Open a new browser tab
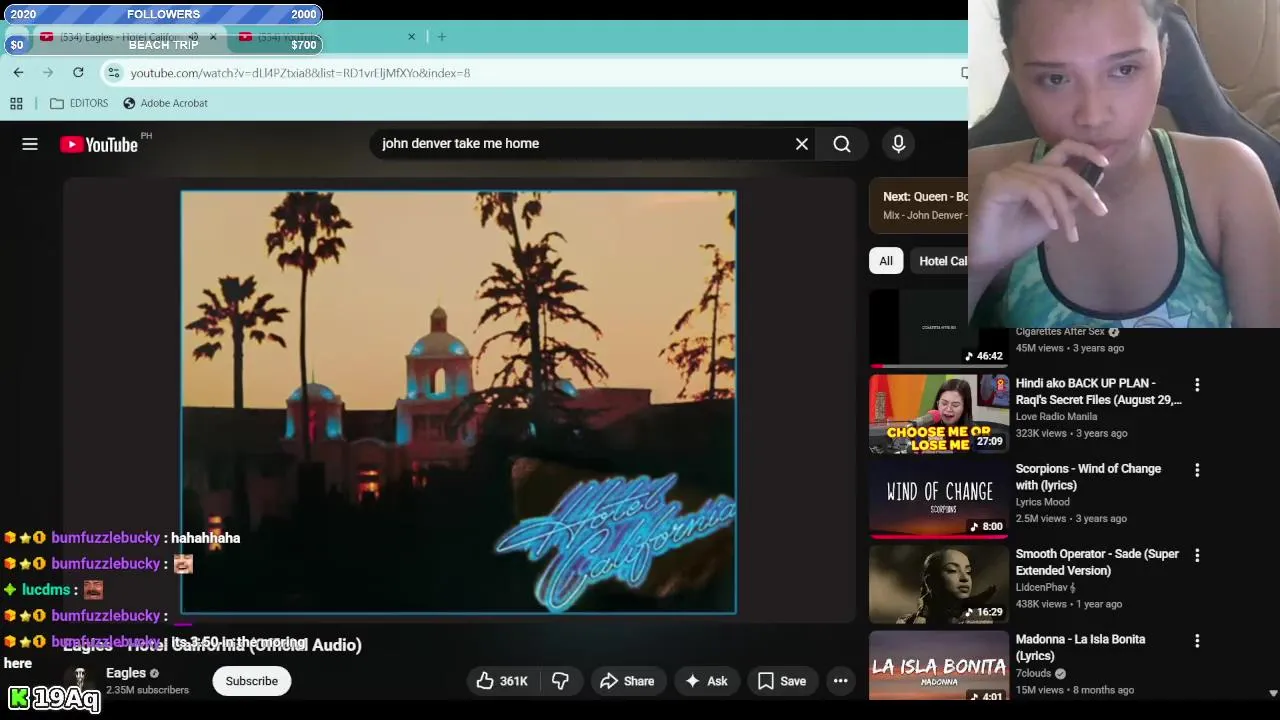Screen dimensions: 1280x720 coord(442,37)
